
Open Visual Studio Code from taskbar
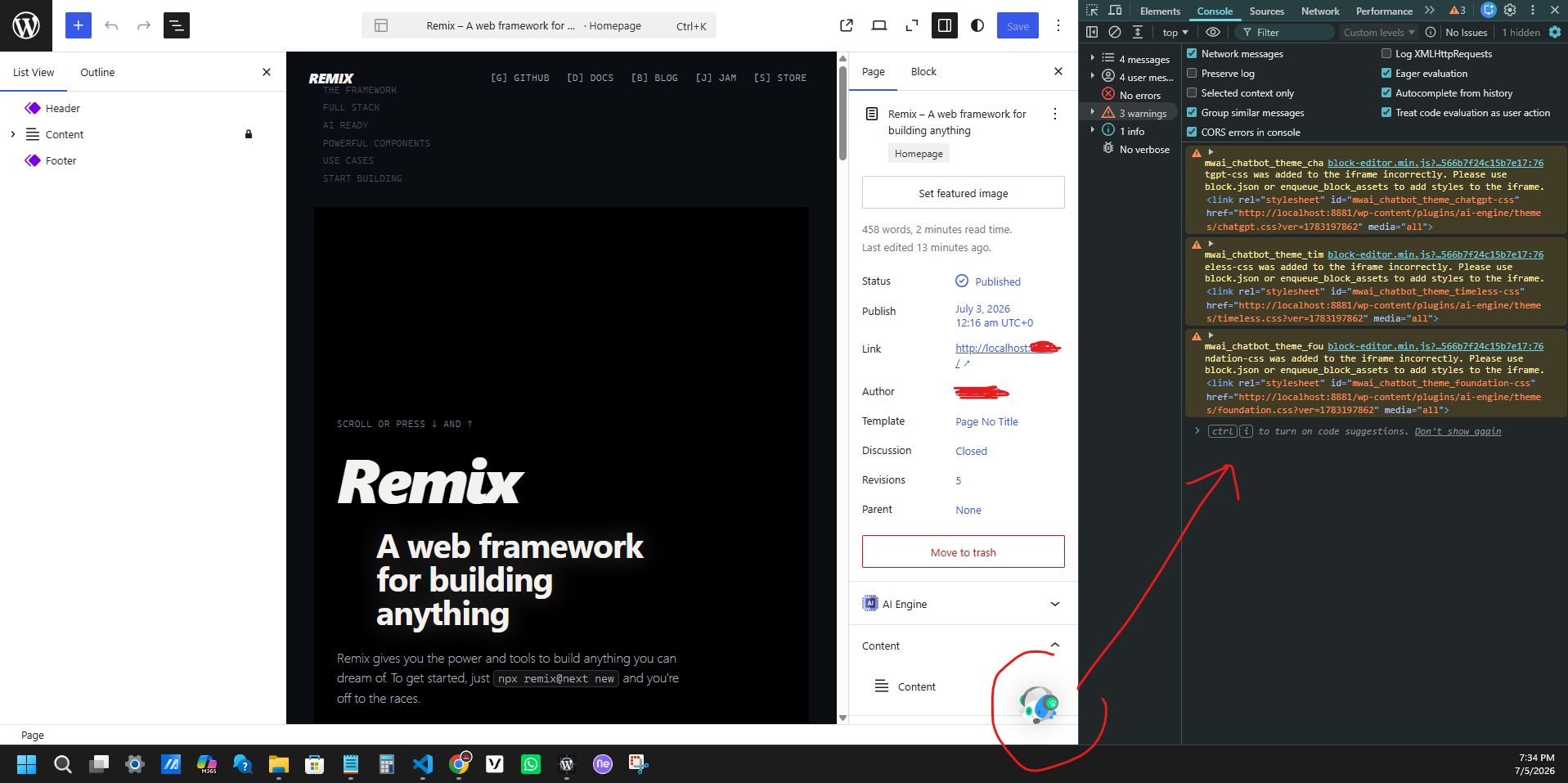click(423, 764)
